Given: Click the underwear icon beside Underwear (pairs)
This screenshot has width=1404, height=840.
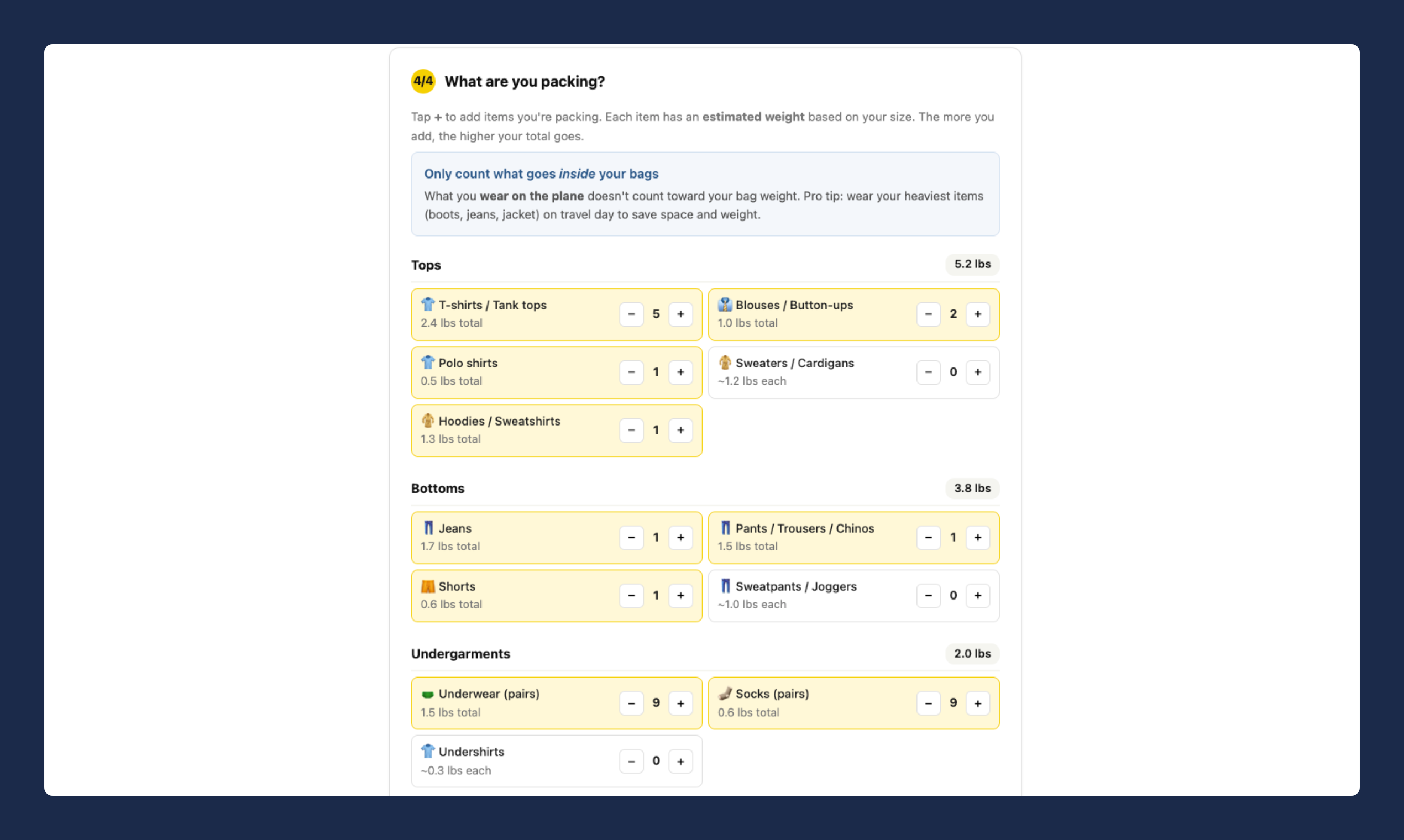Looking at the screenshot, I should tap(428, 695).
